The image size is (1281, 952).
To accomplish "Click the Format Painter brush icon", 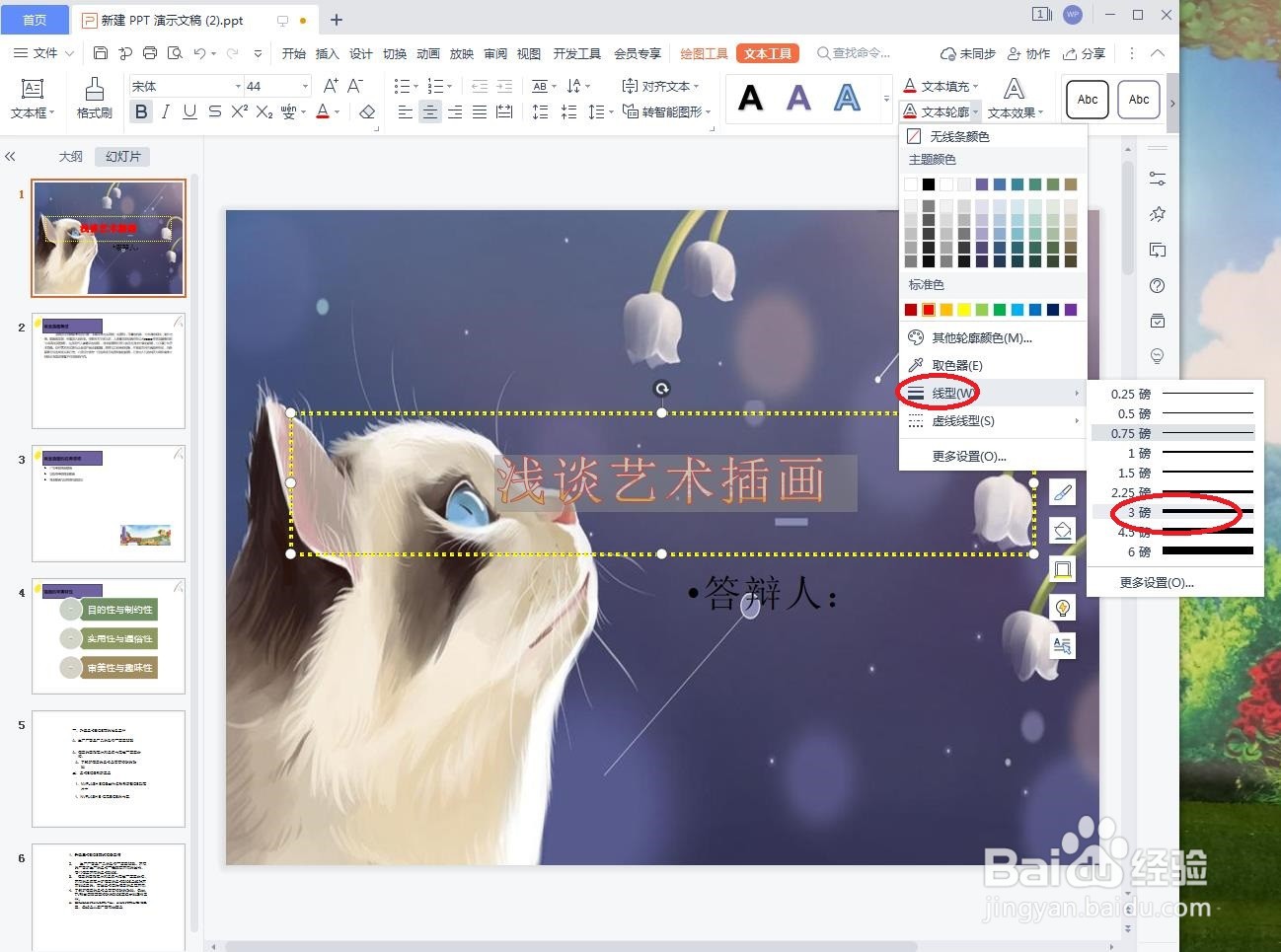I will (x=95, y=90).
